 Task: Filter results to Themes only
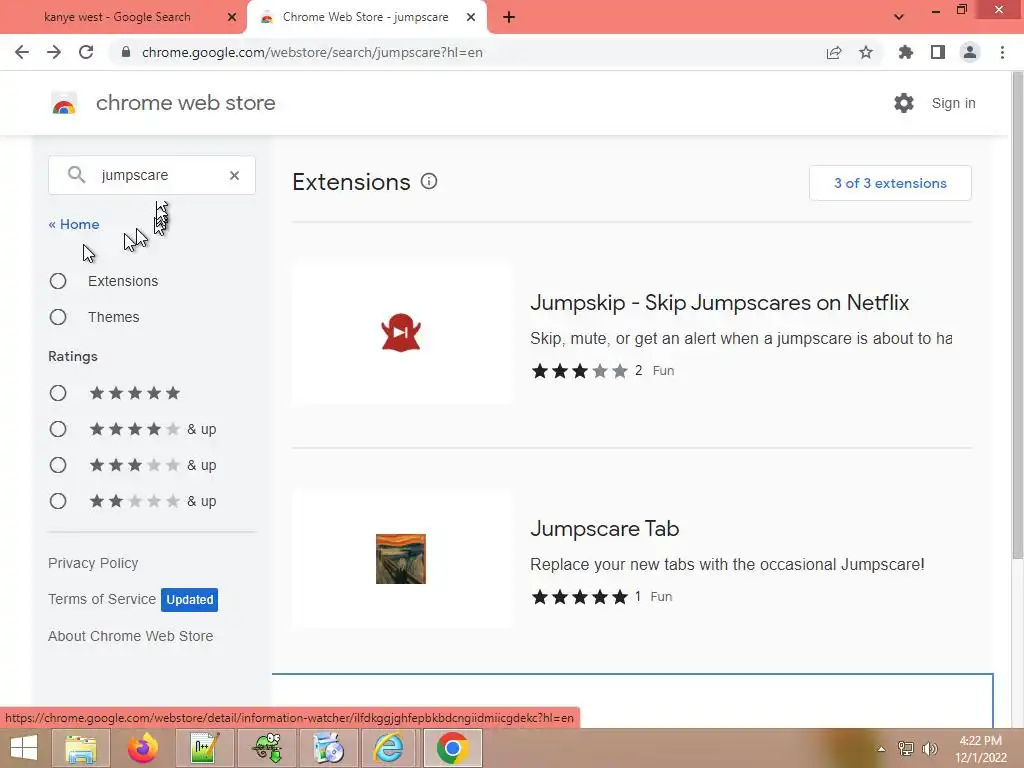click(58, 317)
